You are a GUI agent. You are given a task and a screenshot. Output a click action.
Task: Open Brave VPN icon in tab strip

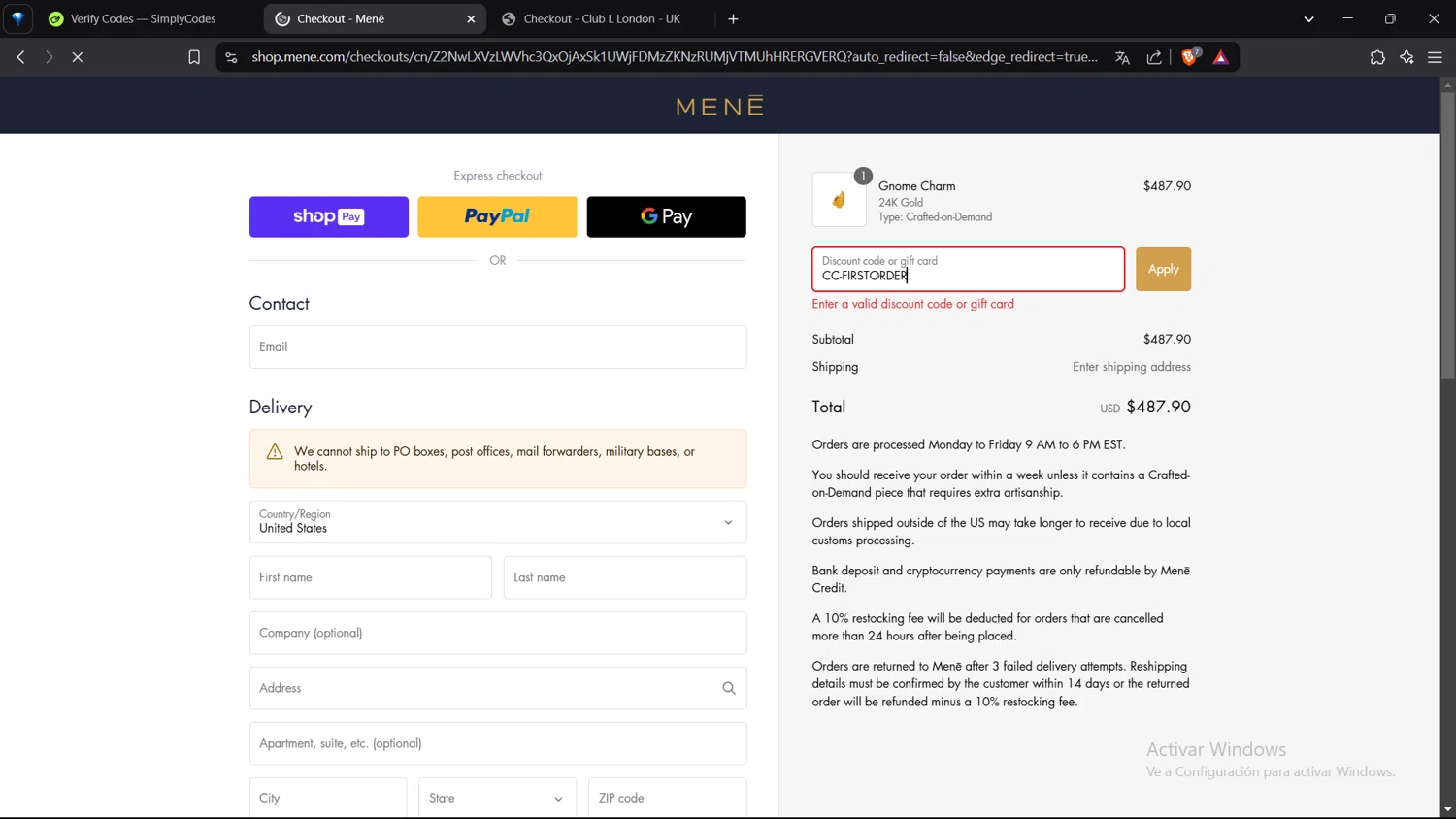[x=17, y=18]
